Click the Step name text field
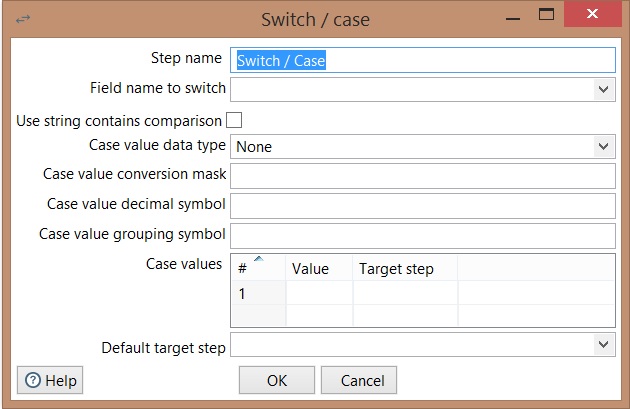Image resolution: width=630 pixels, height=409 pixels. click(x=422, y=60)
